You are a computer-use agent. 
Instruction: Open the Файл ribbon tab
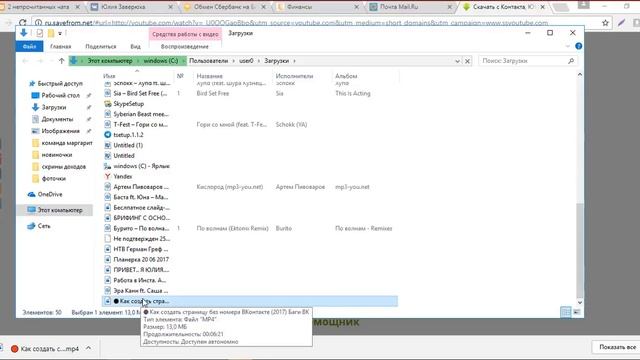[x=29, y=47]
